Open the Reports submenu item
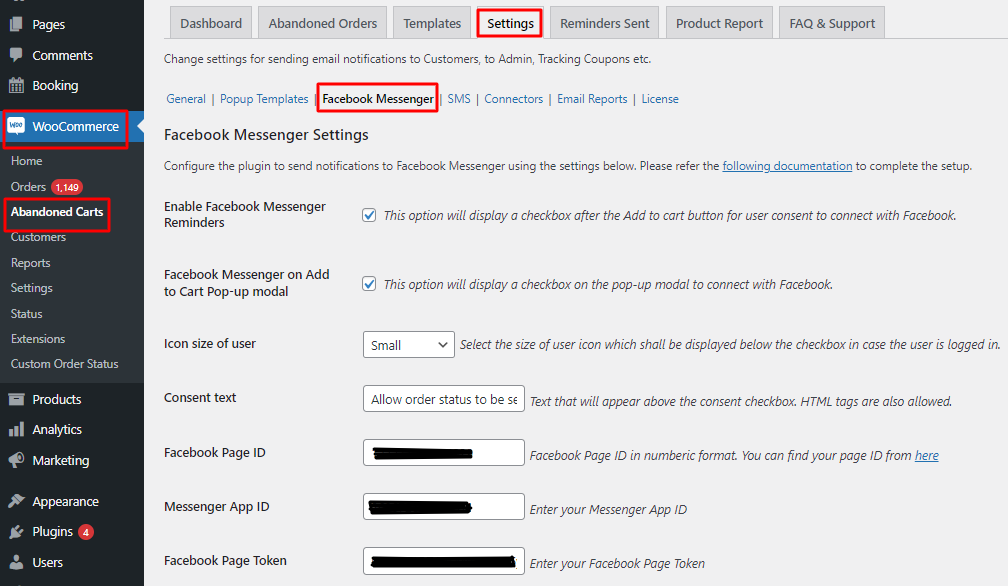 coord(30,263)
